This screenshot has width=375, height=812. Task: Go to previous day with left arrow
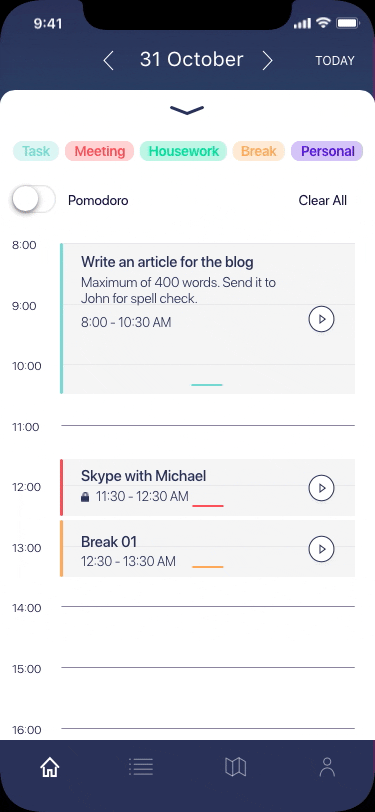coord(108,61)
